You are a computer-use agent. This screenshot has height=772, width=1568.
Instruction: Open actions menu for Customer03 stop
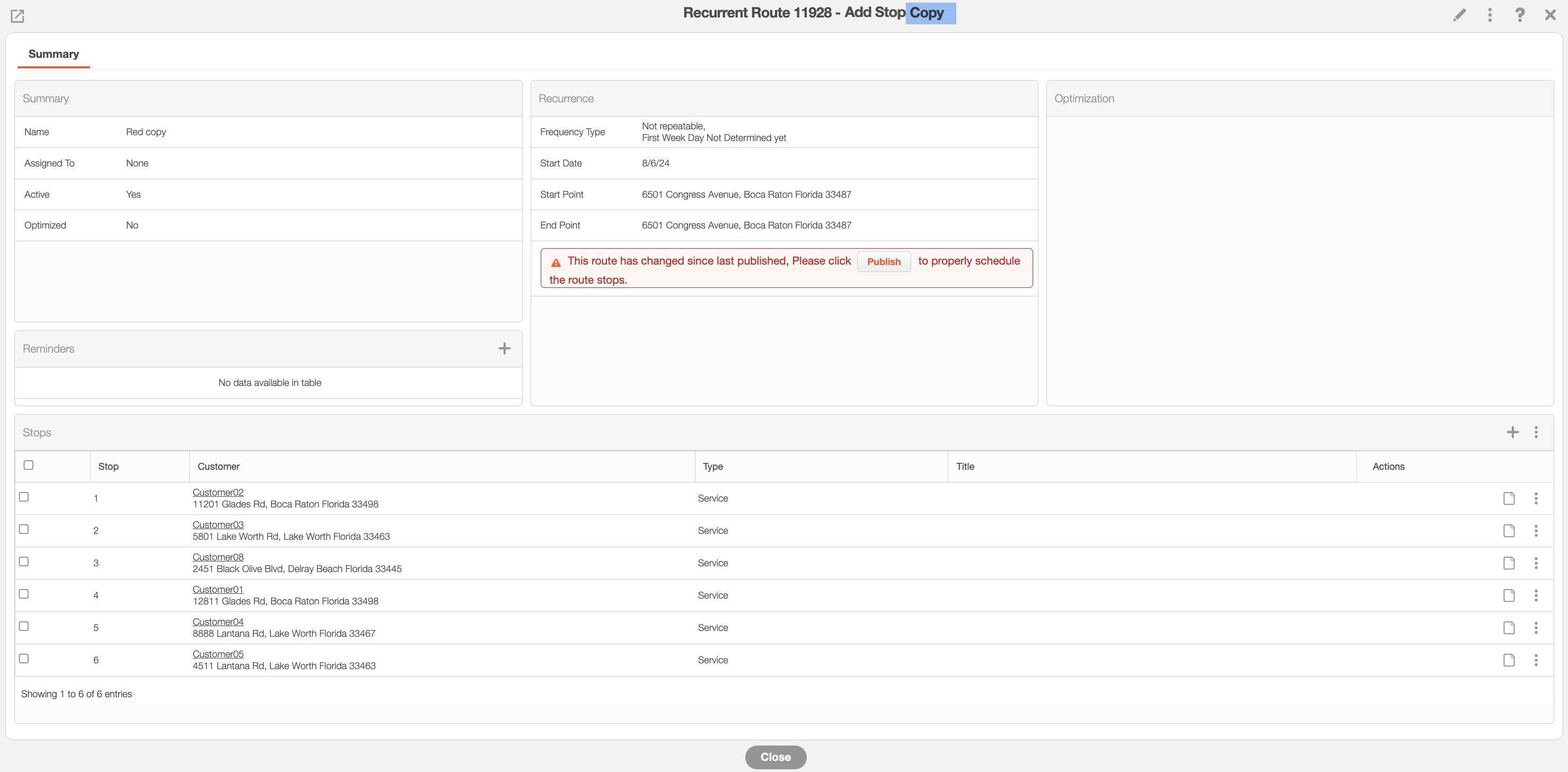click(x=1536, y=530)
